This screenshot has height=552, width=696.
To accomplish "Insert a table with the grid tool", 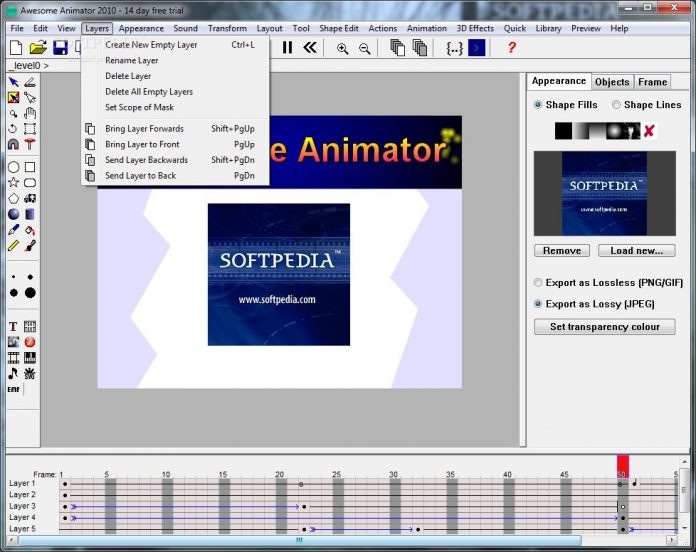I will (30, 327).
